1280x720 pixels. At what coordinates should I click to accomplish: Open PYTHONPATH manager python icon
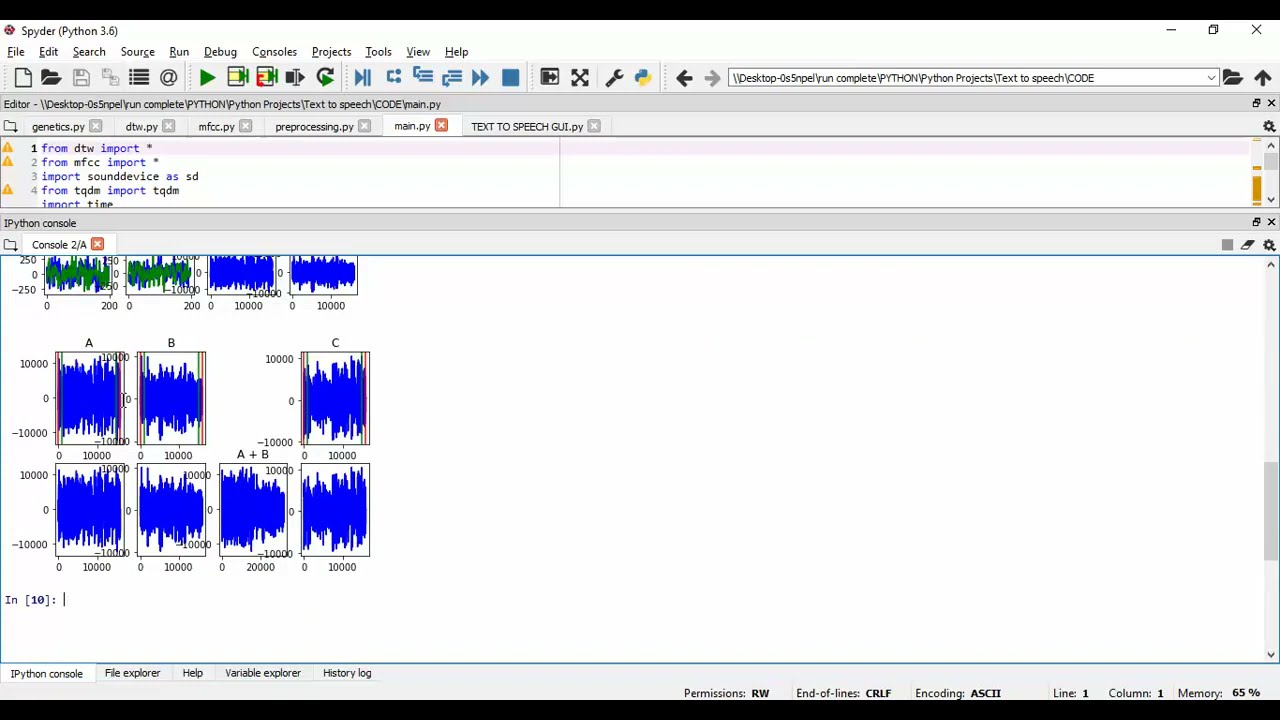click(x=643, y=78)
